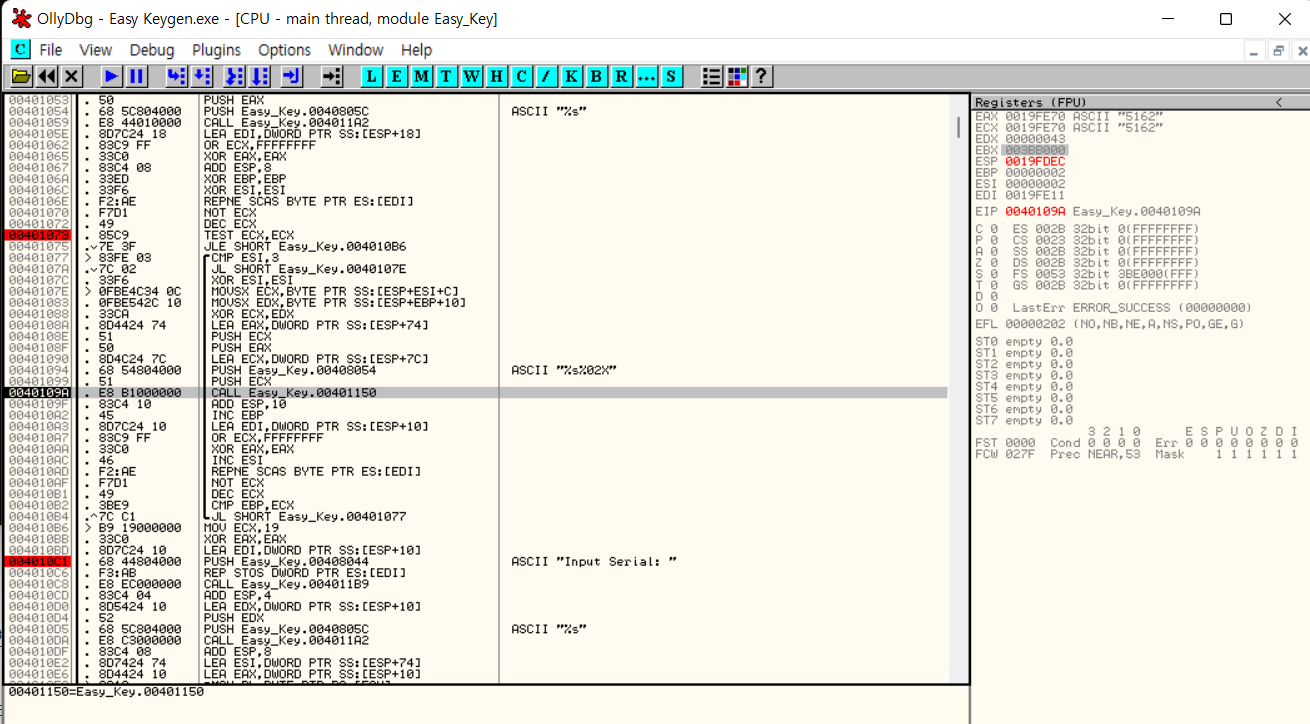The image size is (1310, 724).
Task: Restore the inner CPU child window
Action: (x=1277, y=50)
